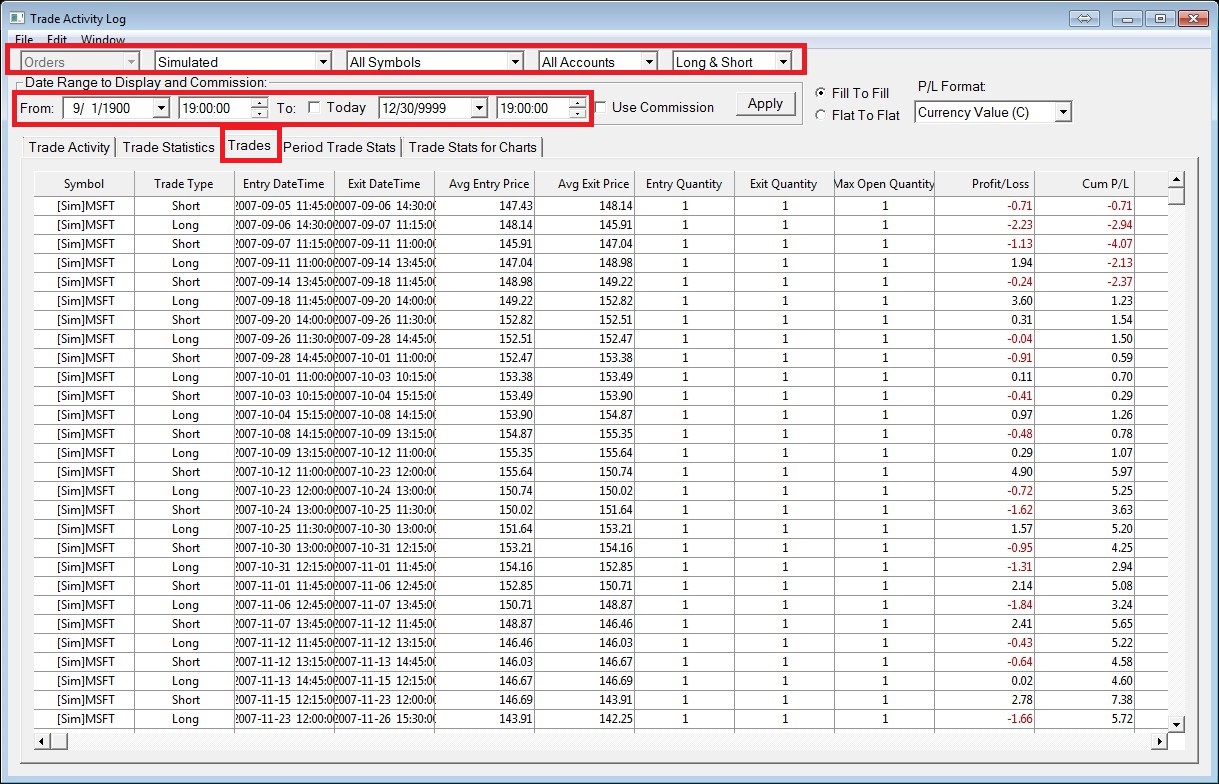The height and width of the screenshot is (784, 1219).
Task: Open the File menu
Action: pyautogui.click(x=24, y=40)
